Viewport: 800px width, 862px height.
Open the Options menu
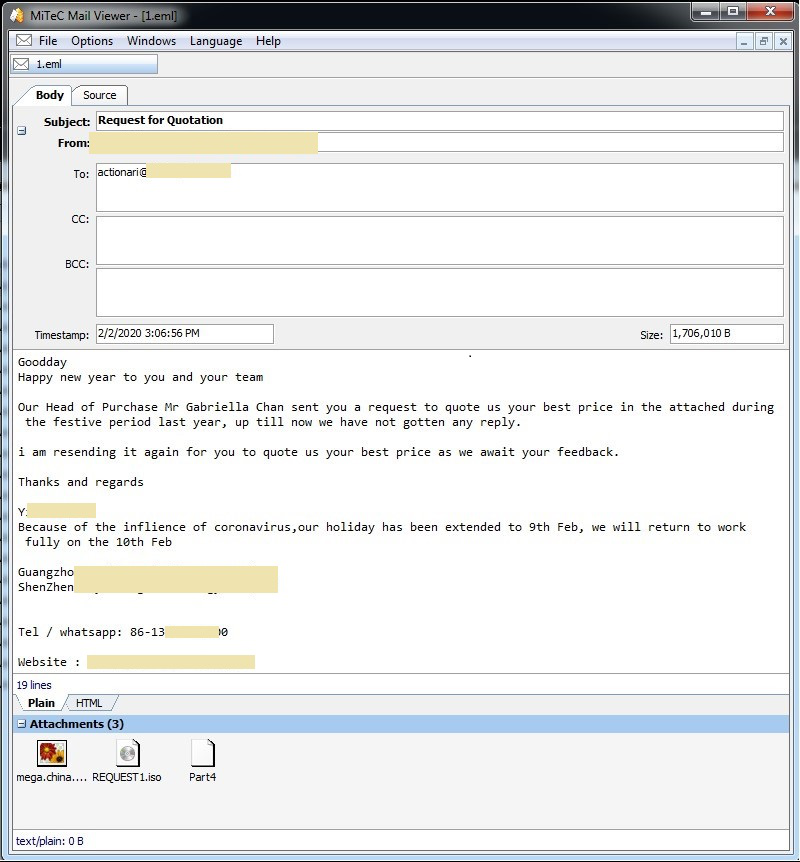coord(92,41)
